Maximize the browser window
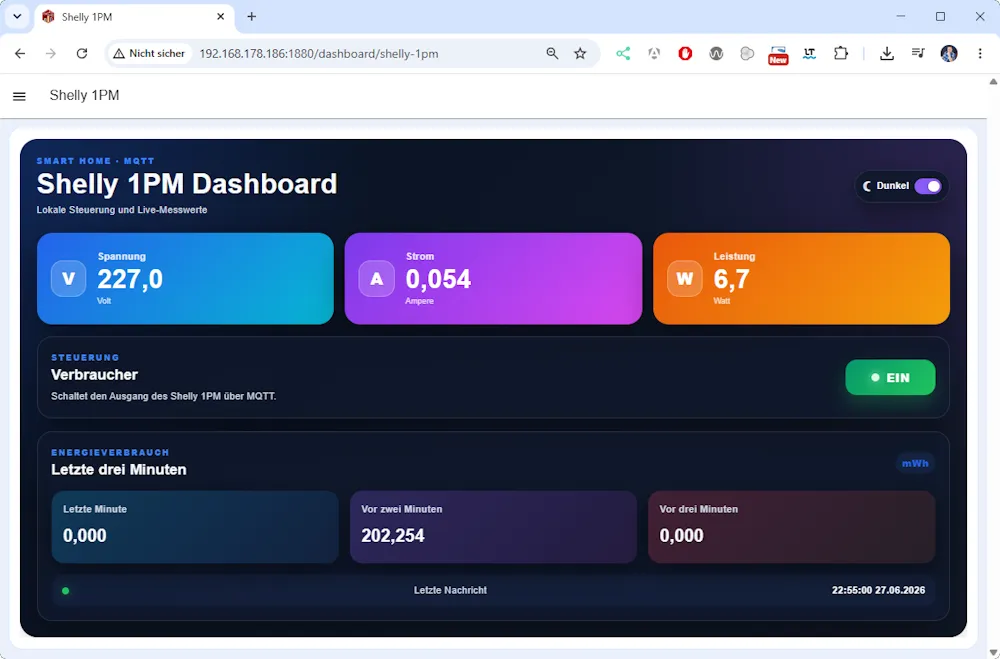Viewport: 1000px width, 659px height. 940,17
